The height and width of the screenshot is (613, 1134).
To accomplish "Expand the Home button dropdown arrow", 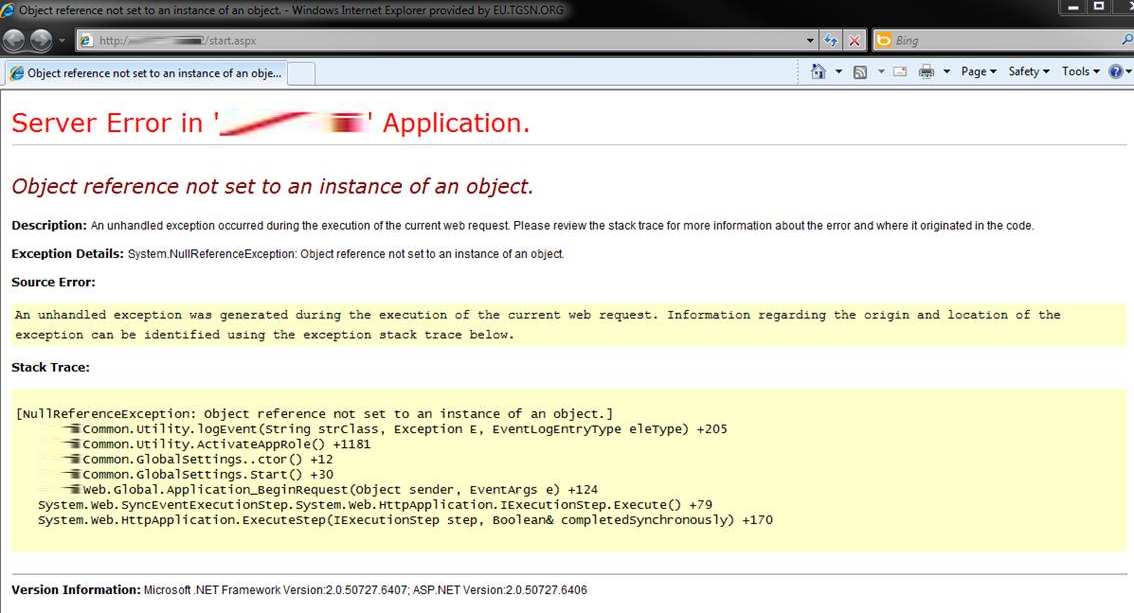I will click(837, 72).
